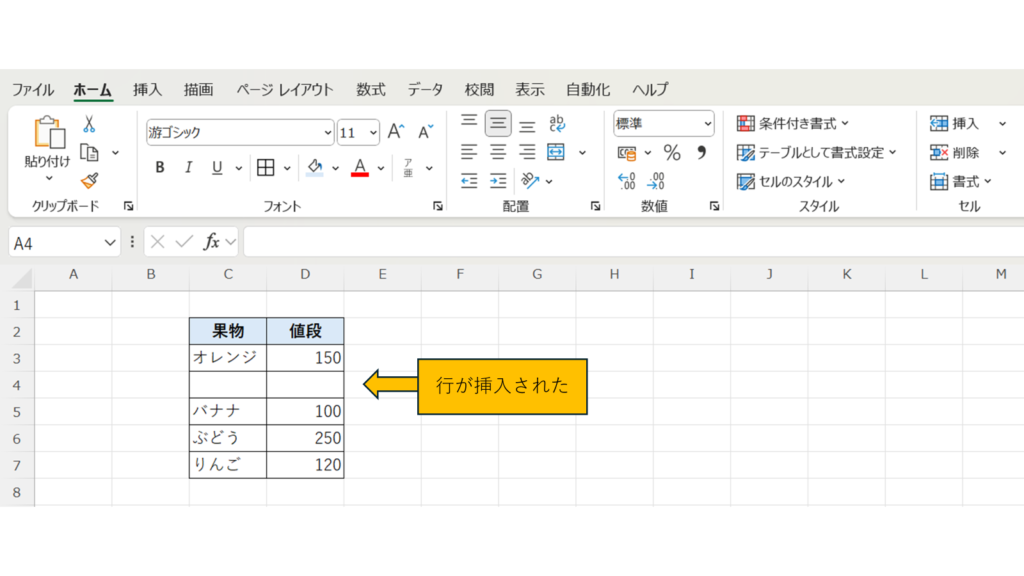Click the red font color swatch
Image resolution: width=1024 pixels, height=576 pixels.
(x=360, y=168)
